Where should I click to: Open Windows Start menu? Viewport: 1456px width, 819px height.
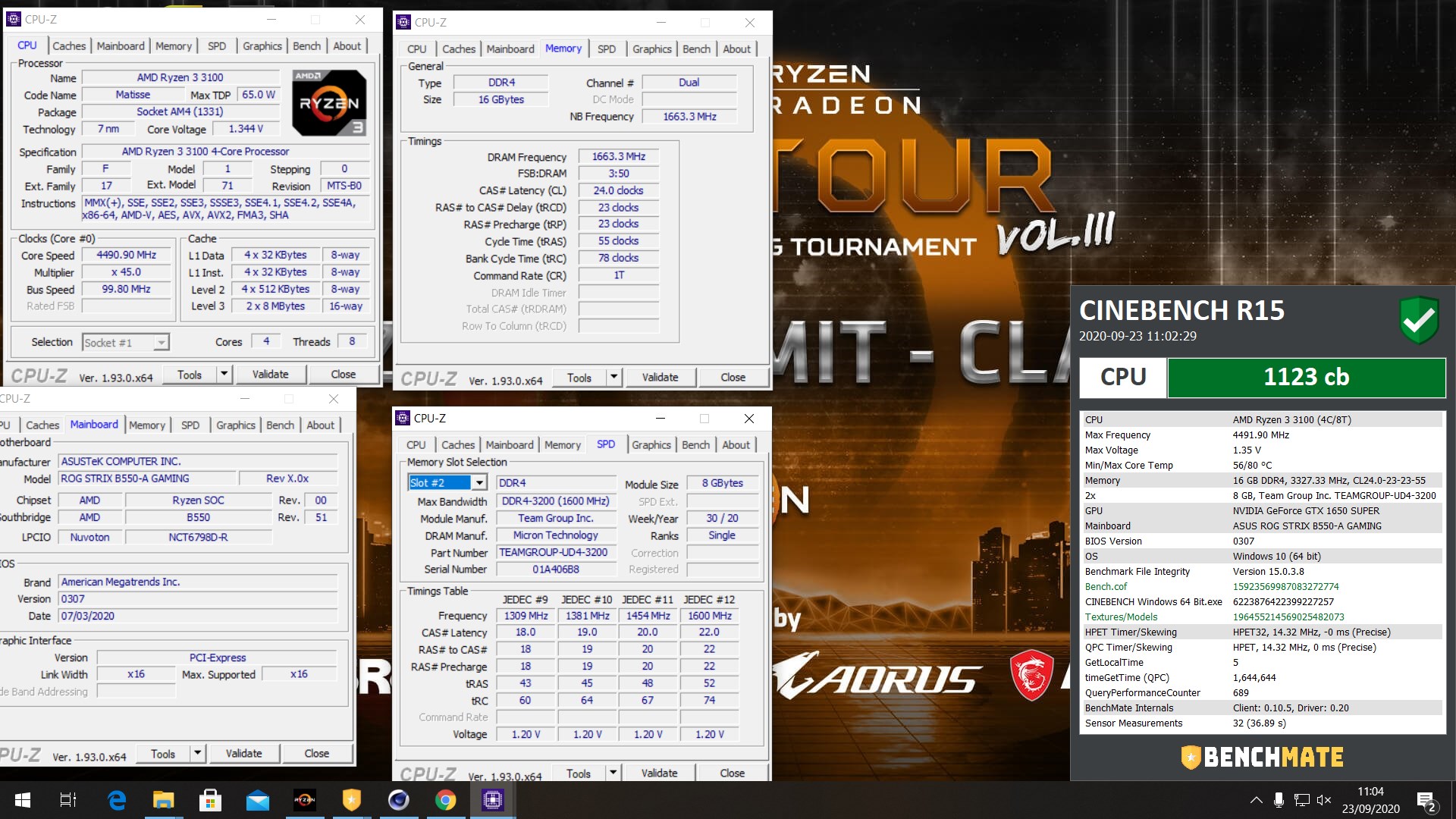point(22,800)
